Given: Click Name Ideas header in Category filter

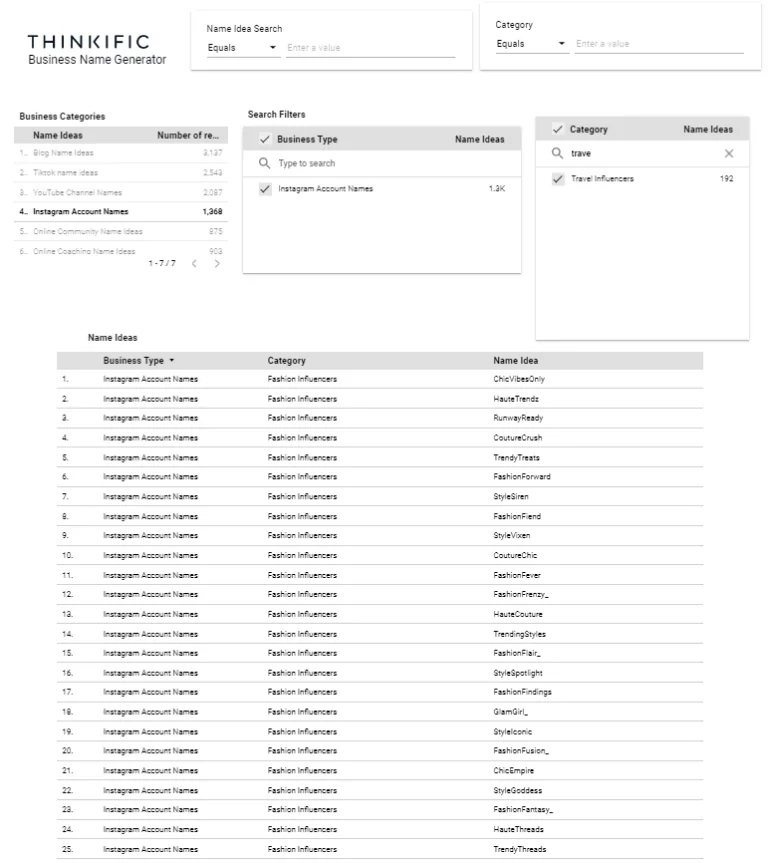Looking at the screenshot, I should pyautogui.click(x=707, y=129).
